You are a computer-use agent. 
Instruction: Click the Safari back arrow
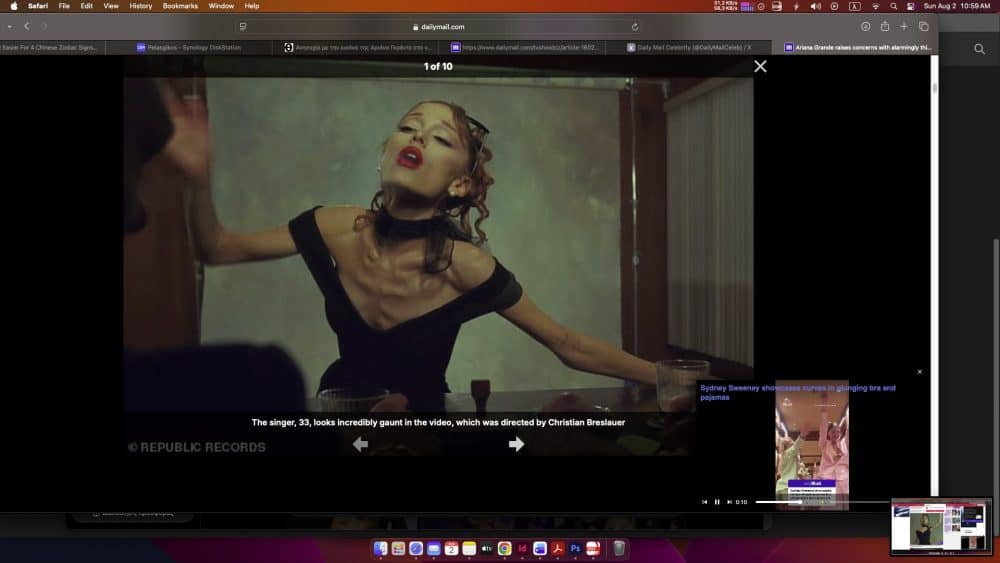point(27,26)
